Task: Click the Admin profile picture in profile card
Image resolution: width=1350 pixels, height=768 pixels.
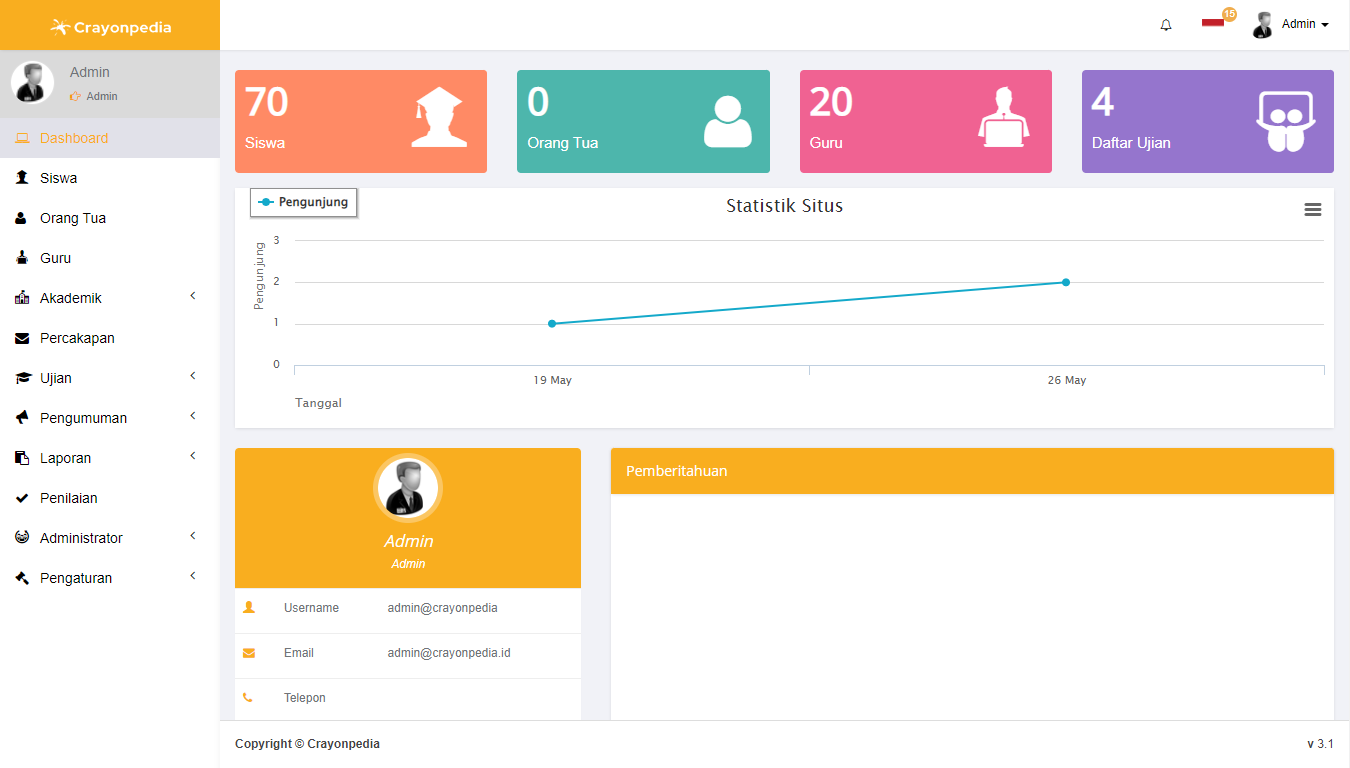Action: click(x=407, y=488)
